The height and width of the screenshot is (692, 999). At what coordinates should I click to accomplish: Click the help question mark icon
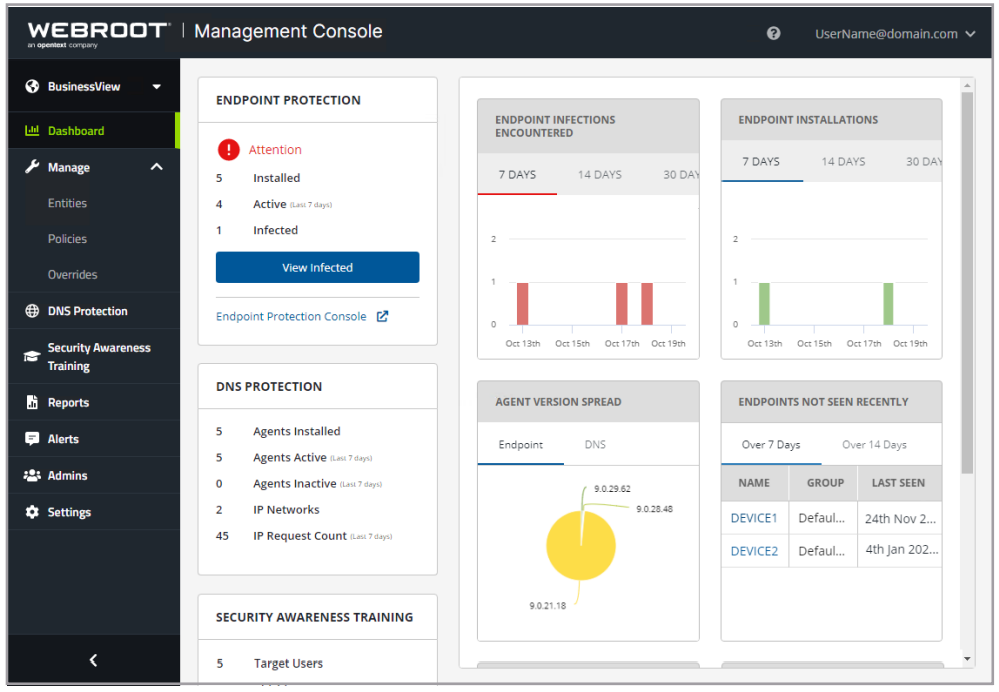773,33
